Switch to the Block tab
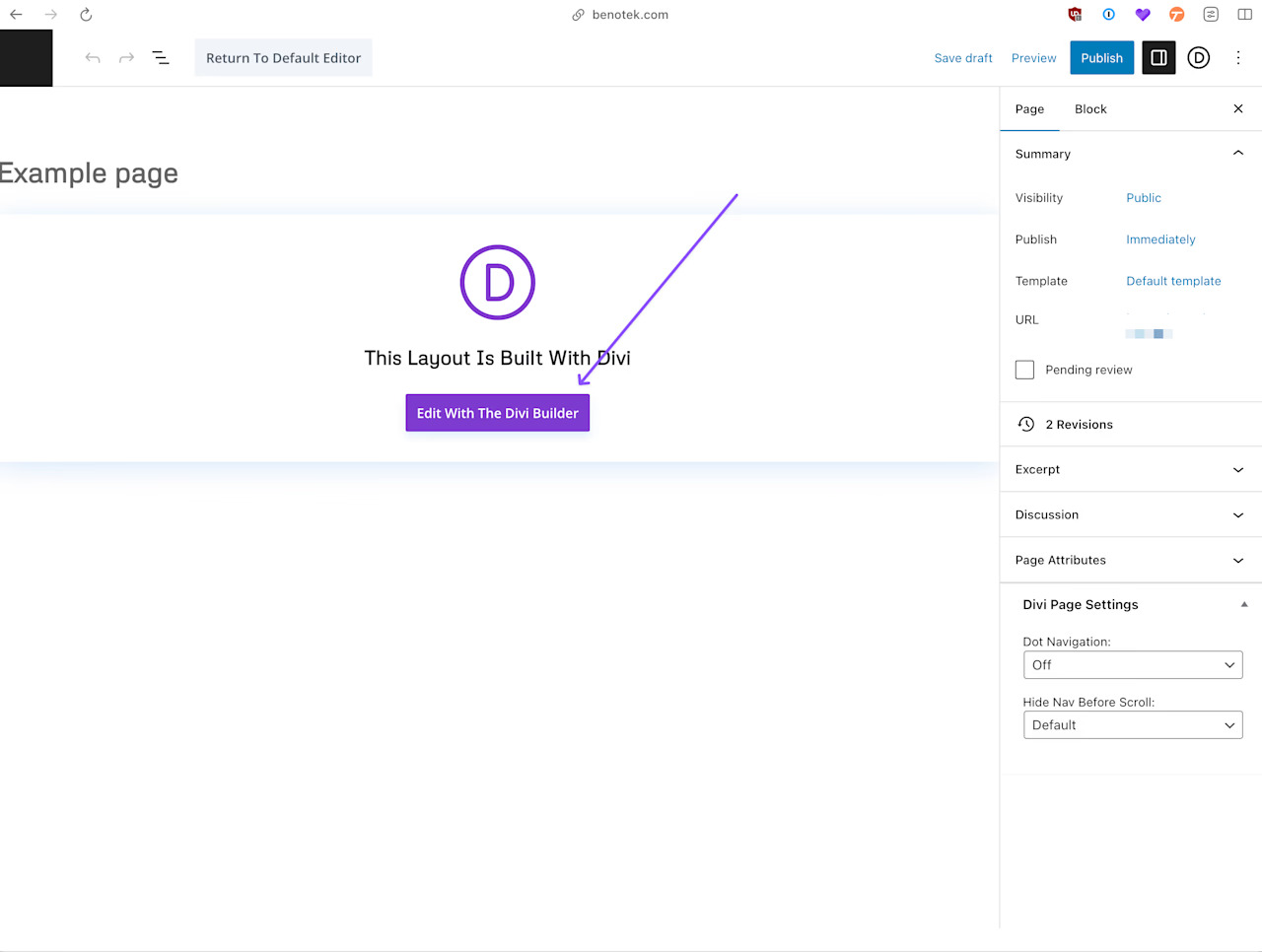 [1089, 109]
